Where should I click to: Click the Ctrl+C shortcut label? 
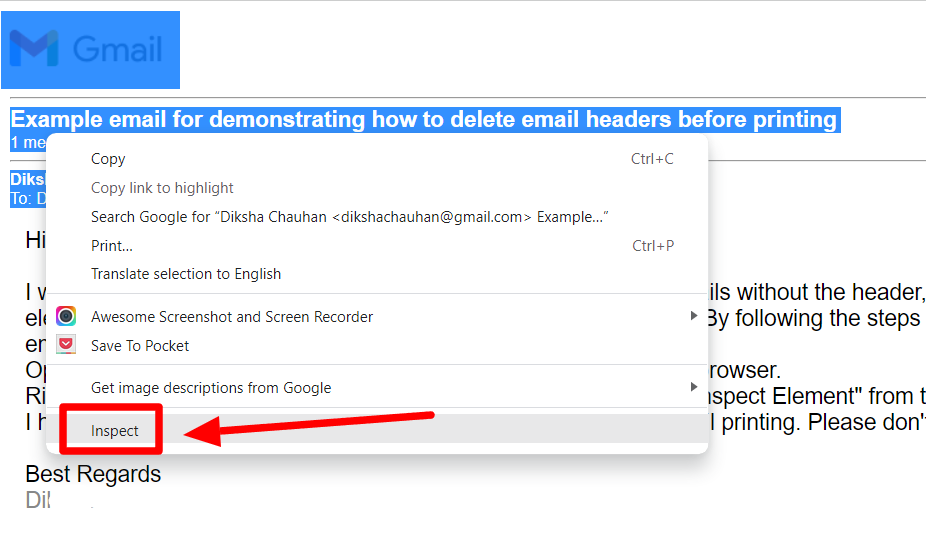pos(652,159)
